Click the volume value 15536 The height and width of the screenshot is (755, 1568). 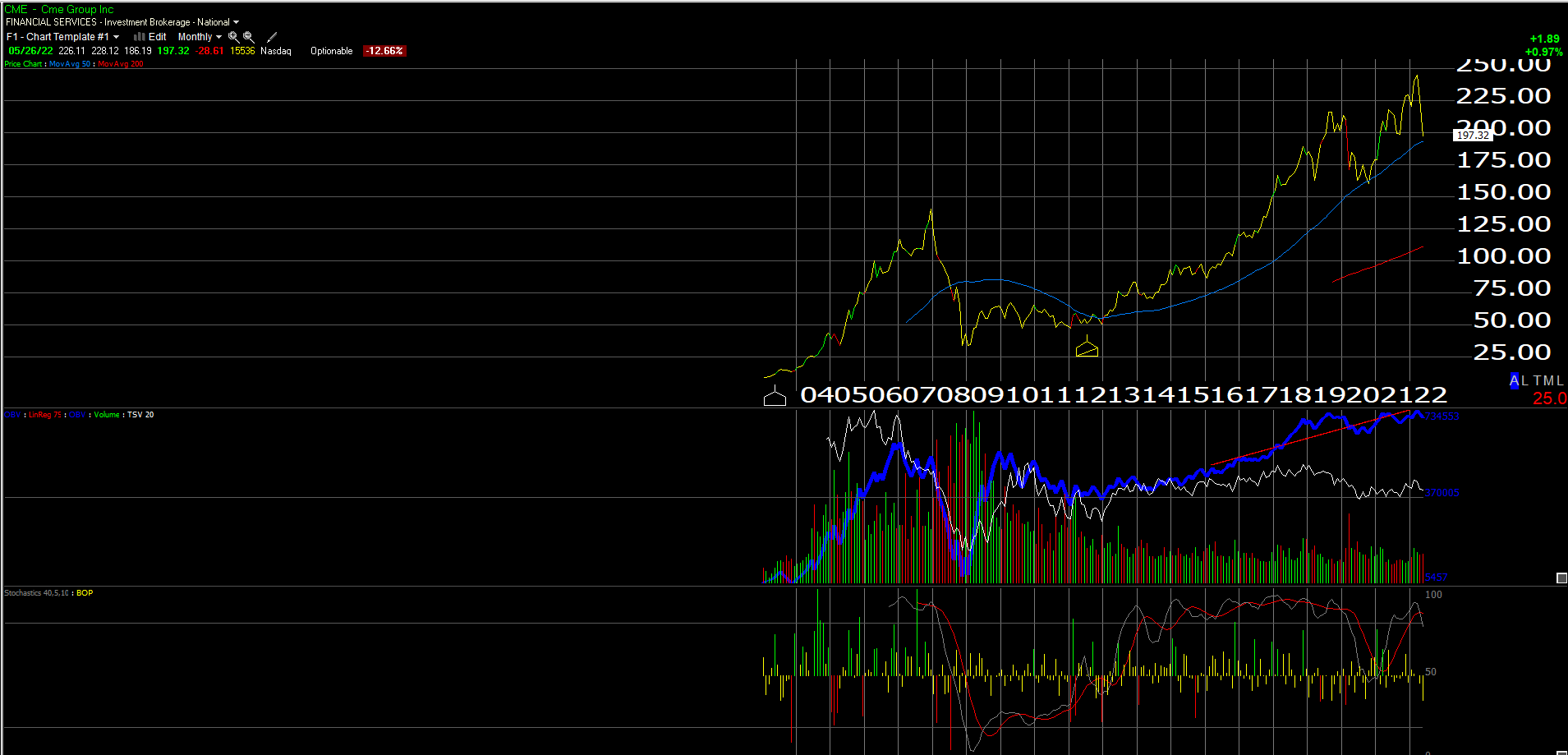point(242,51)
